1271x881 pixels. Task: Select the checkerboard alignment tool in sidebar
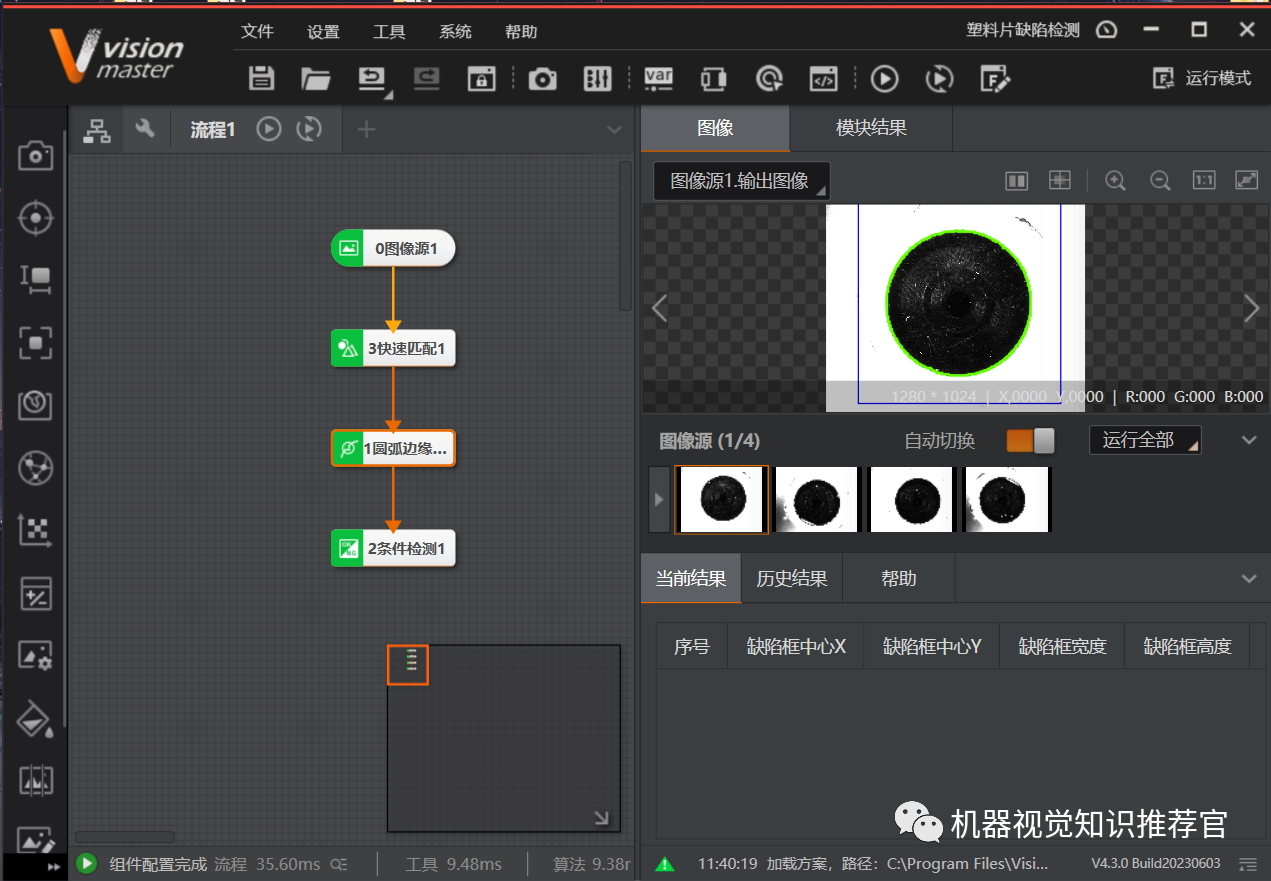pos(36,530)
